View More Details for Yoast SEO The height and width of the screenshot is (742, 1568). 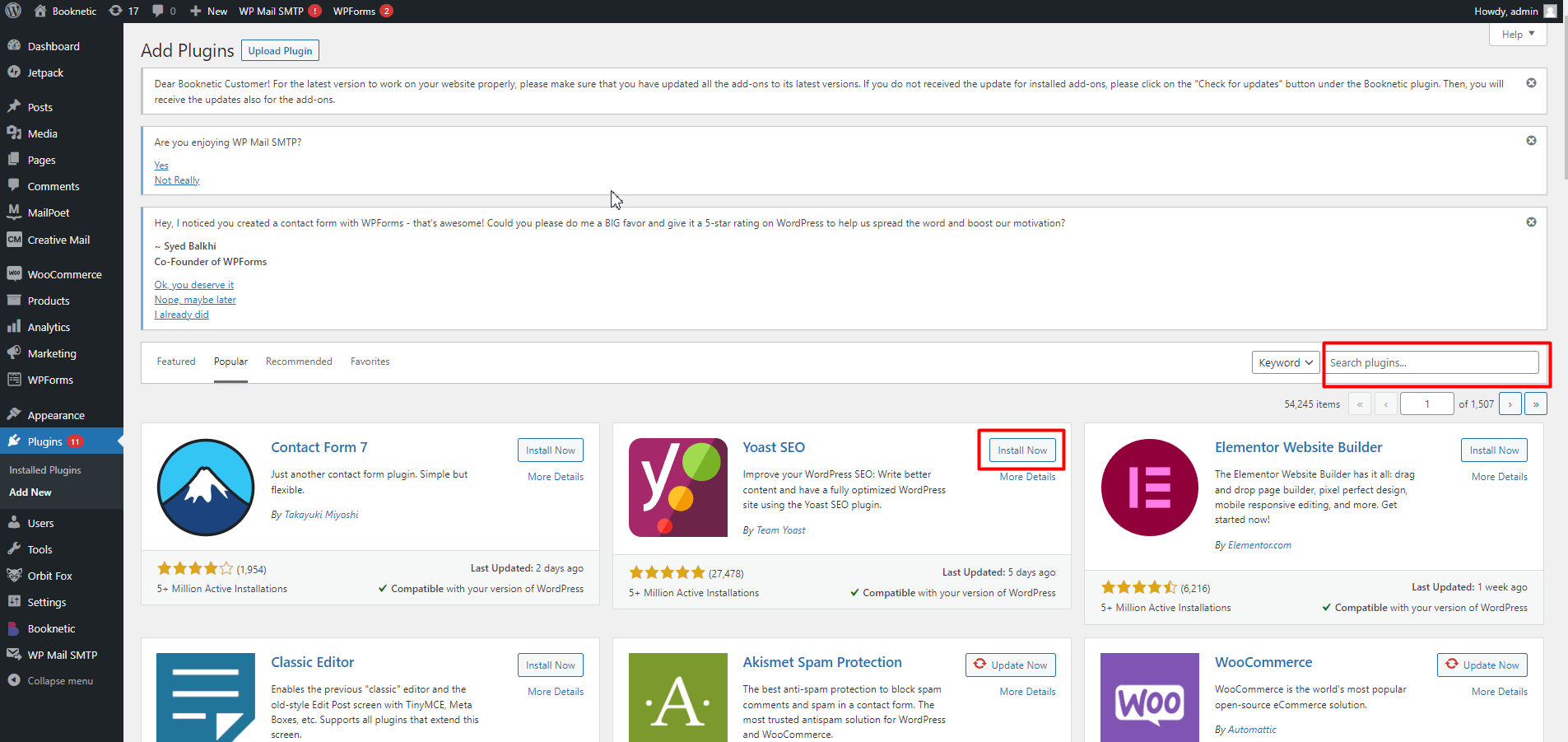[1028, 477]
